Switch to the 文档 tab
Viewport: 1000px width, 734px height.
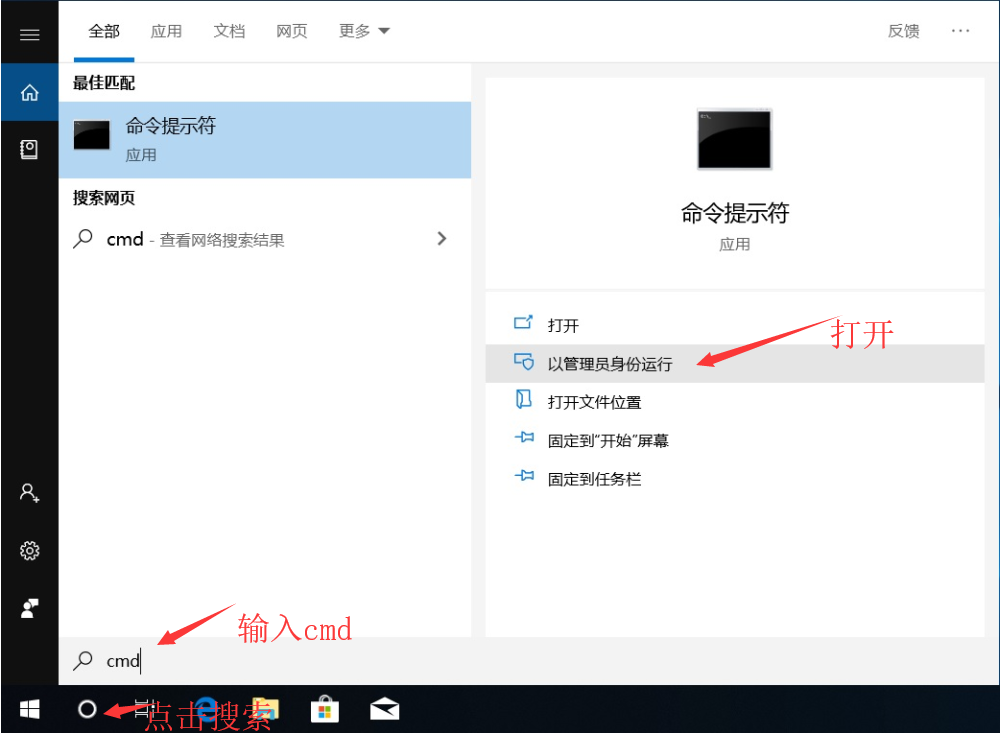pyautogui.click(x=229, y=31)
